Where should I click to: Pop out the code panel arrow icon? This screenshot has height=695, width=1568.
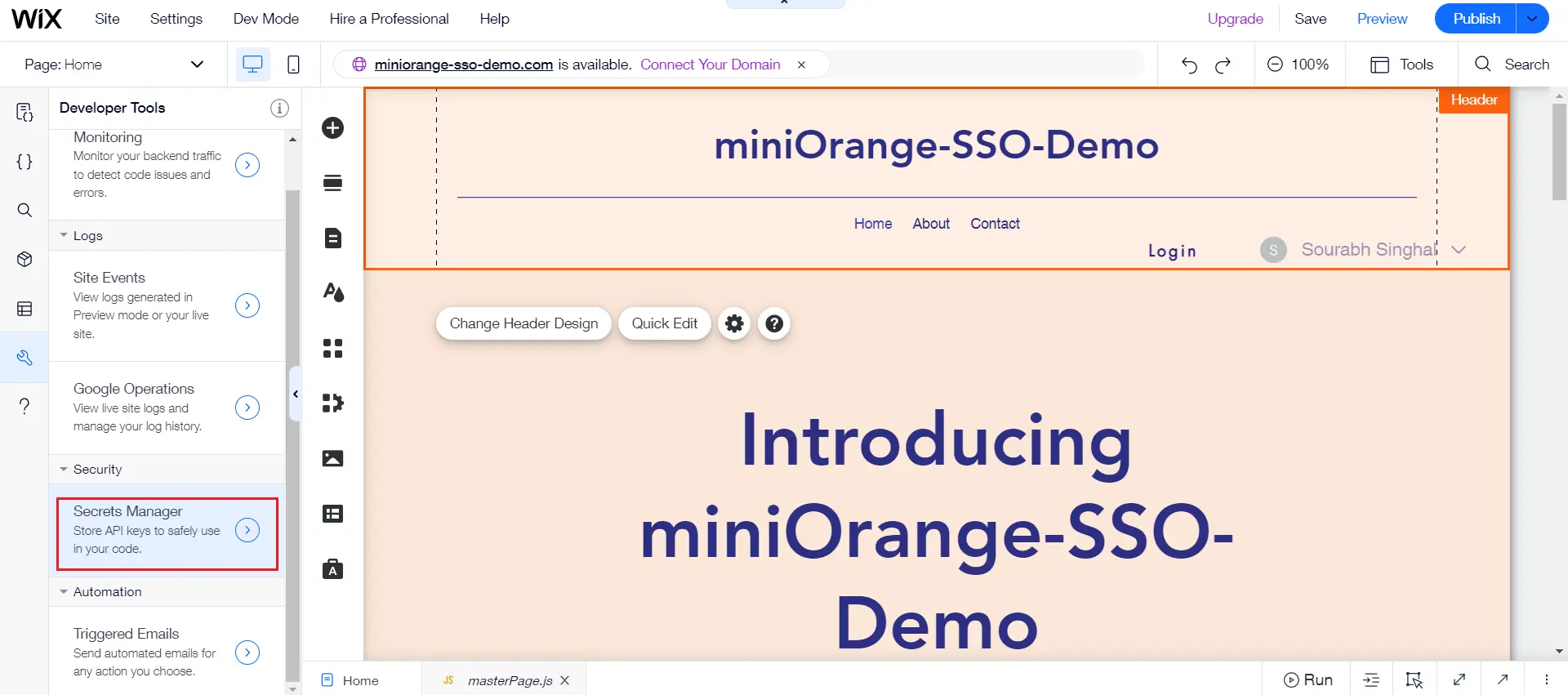coord(1503,679)
